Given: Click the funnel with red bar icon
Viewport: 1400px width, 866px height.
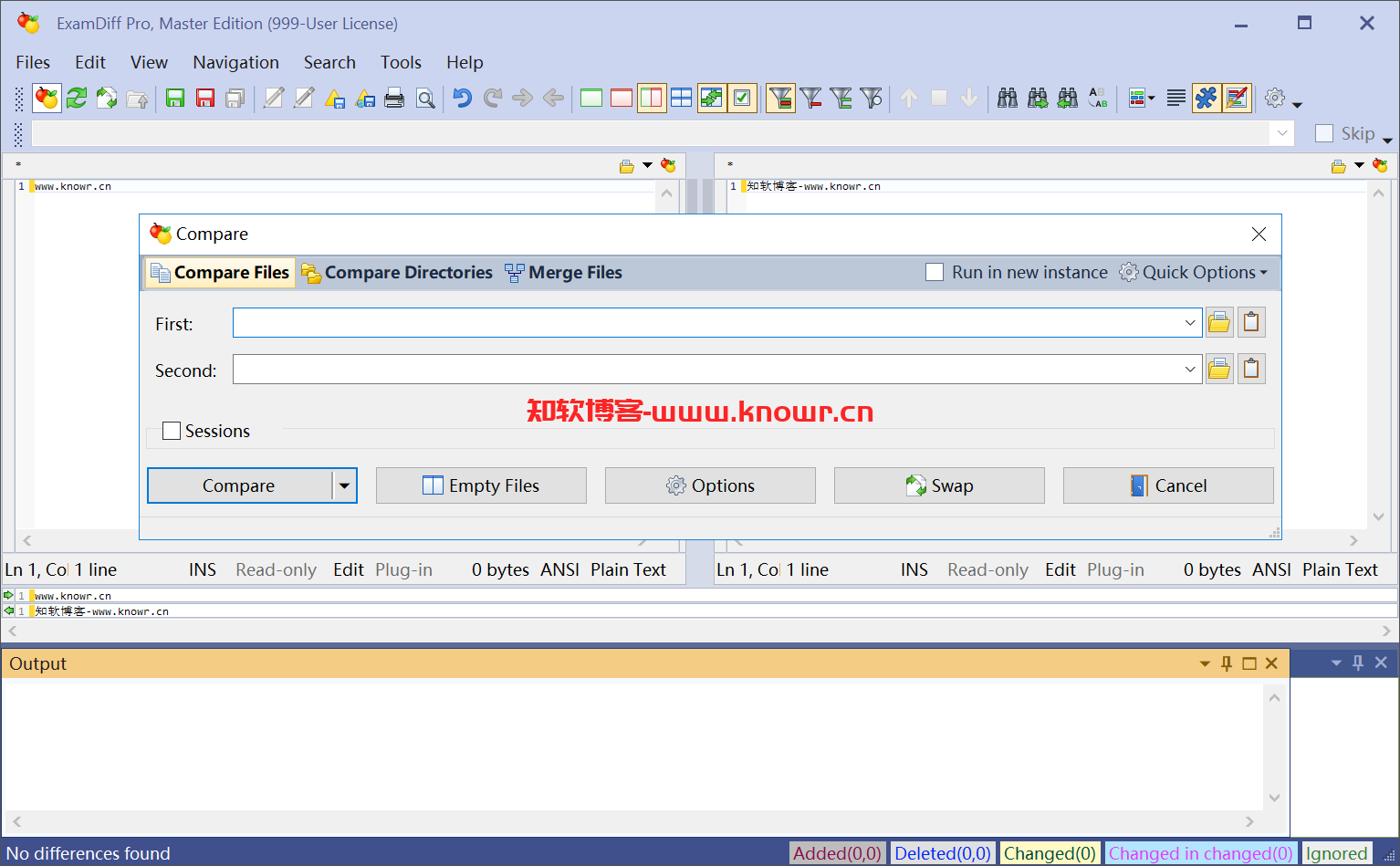Looking at the screenshot, I should [810, 98].
